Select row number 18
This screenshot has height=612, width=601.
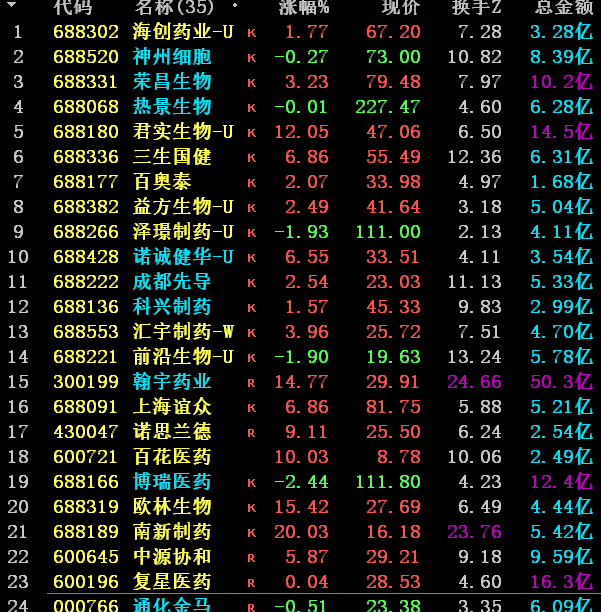(x=18, y=457)
